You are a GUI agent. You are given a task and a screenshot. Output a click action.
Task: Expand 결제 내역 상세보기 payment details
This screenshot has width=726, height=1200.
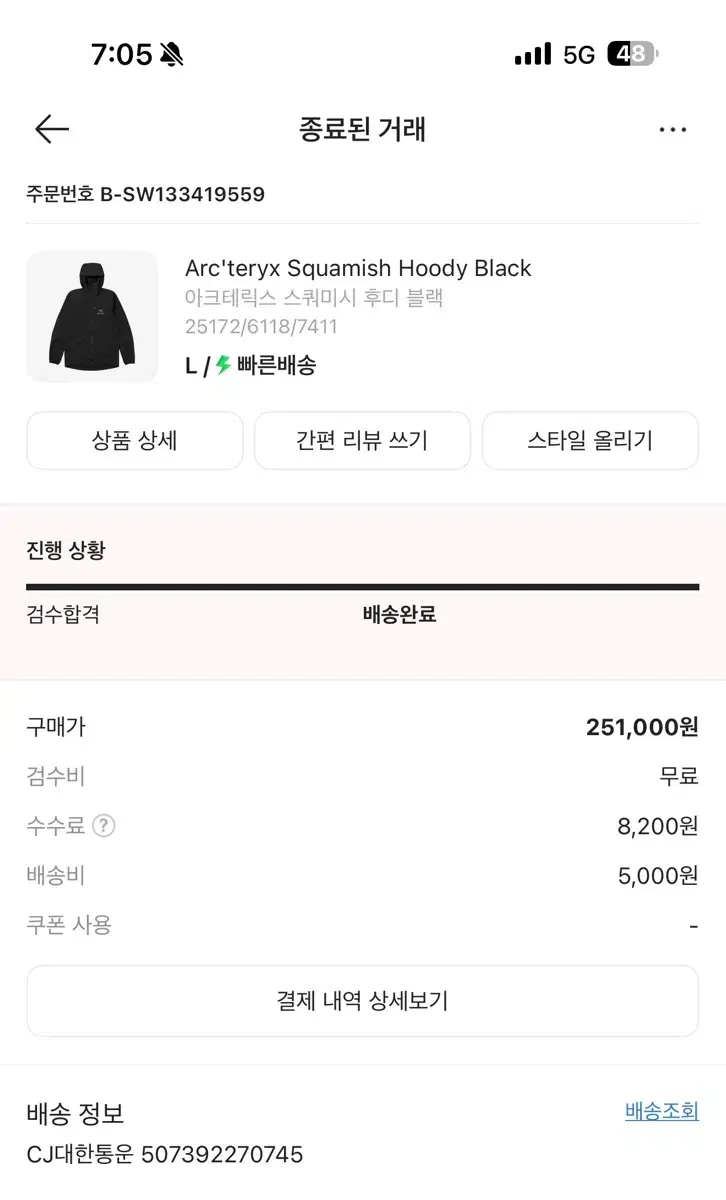tap(362, 1001)
